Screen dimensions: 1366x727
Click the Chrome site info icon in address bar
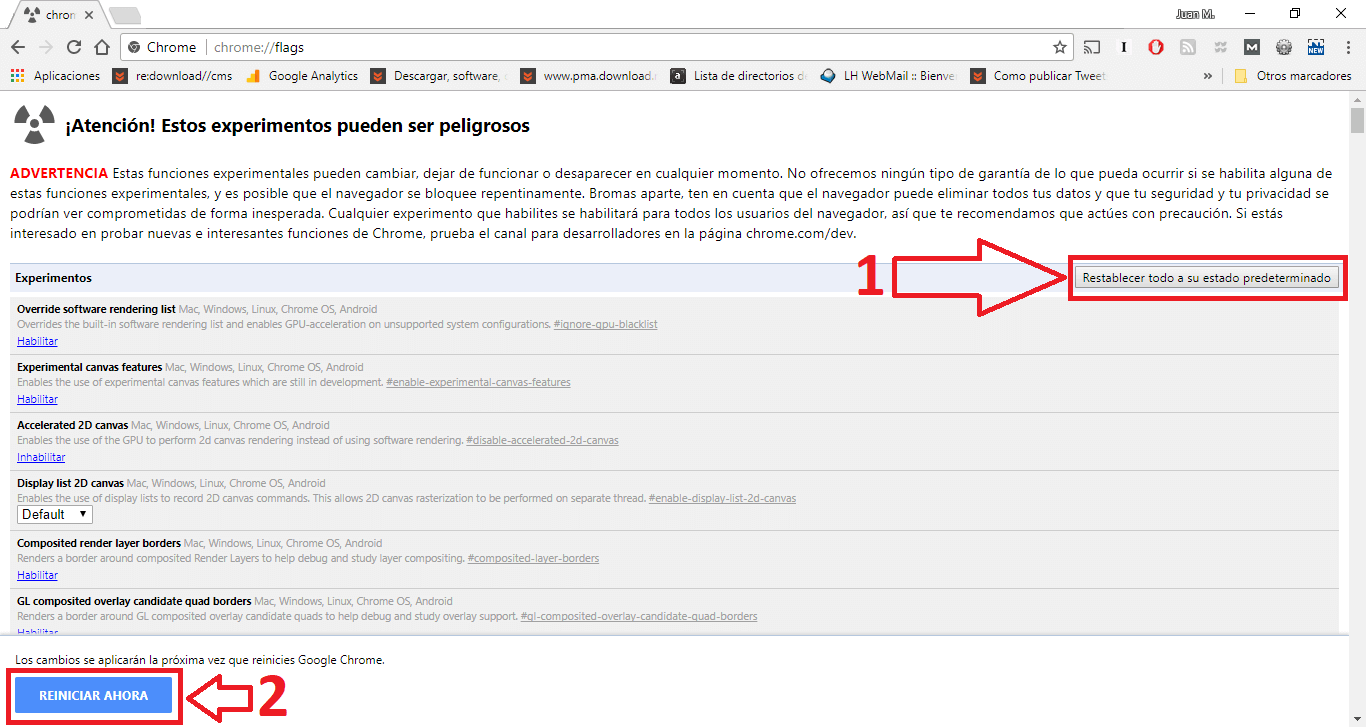134,47
